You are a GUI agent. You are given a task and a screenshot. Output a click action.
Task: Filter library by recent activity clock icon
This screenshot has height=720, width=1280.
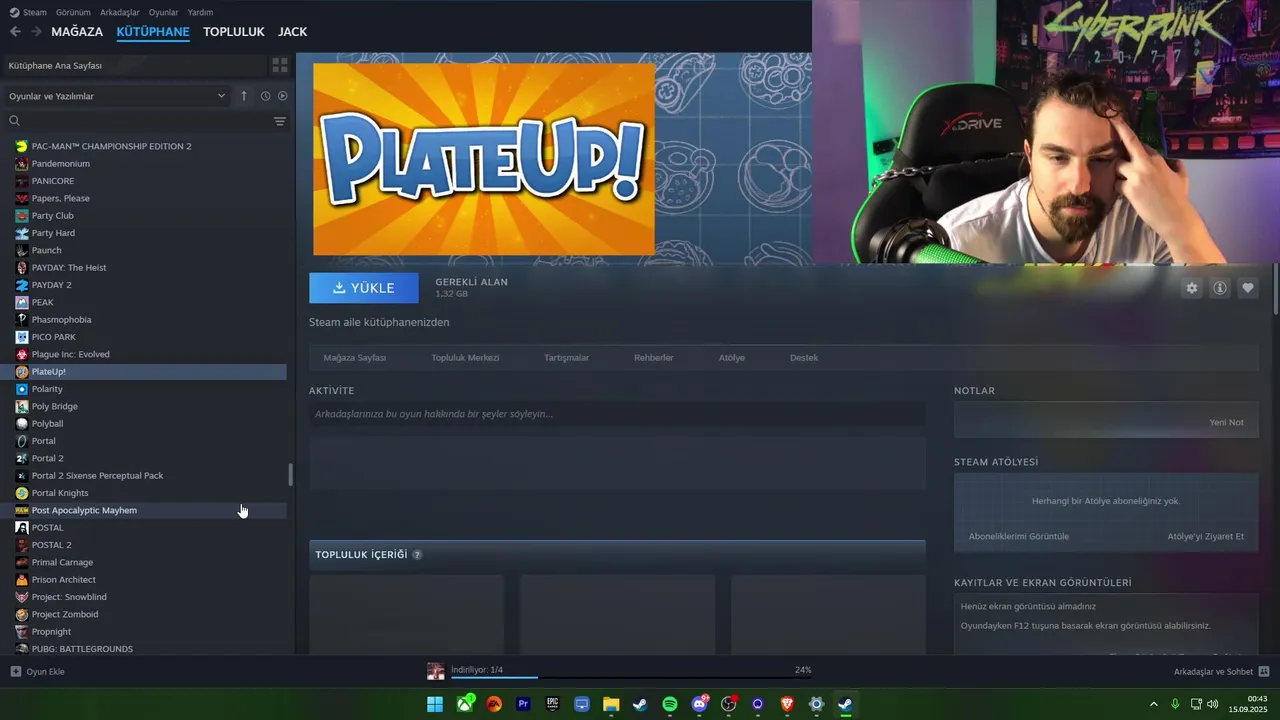click(265, 96)
